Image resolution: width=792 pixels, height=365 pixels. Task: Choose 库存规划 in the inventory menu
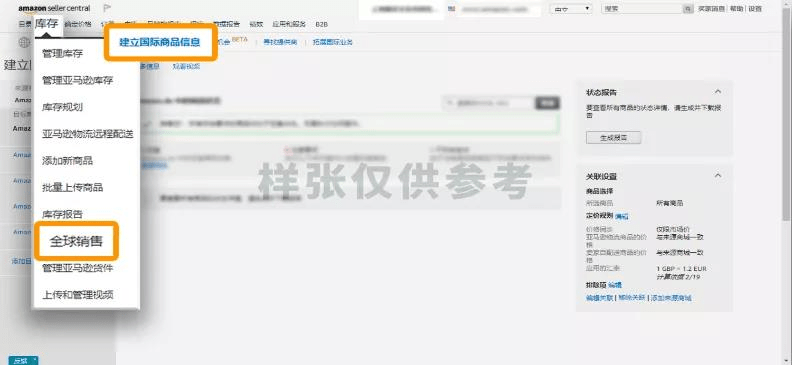pyautogui.click(x=62, y=107)
